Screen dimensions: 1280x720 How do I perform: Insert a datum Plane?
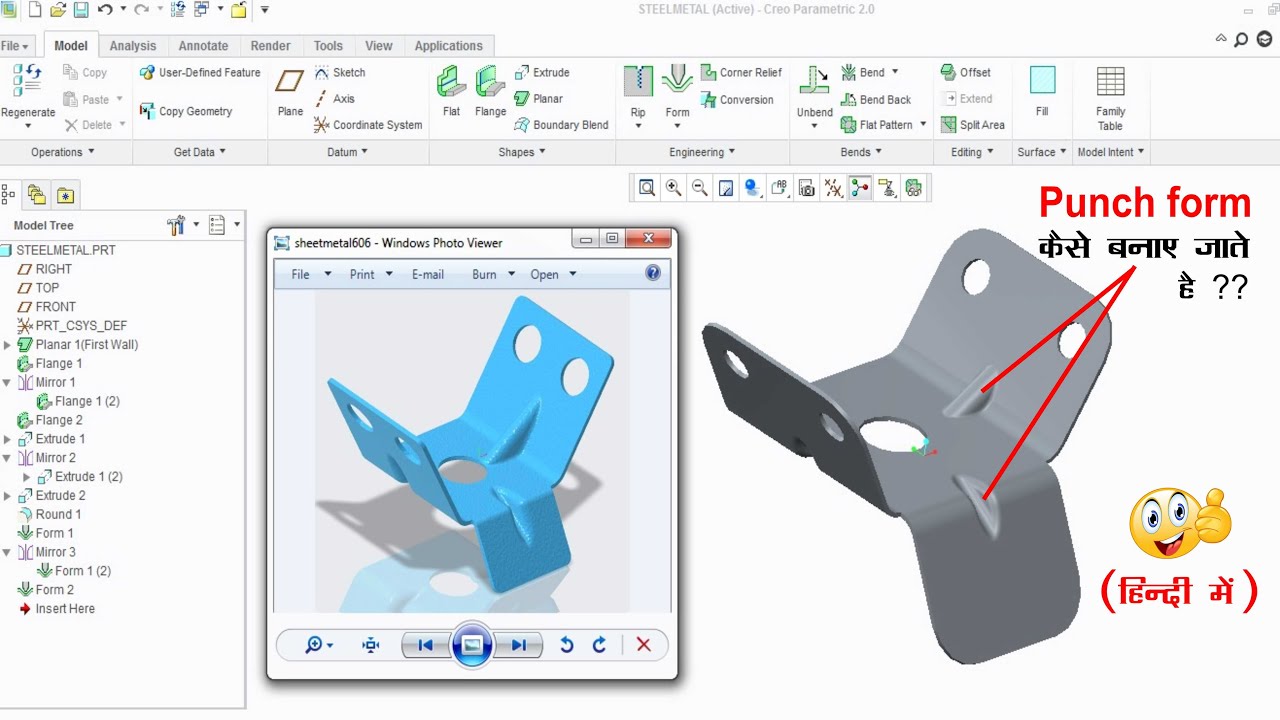pos(290,92)
